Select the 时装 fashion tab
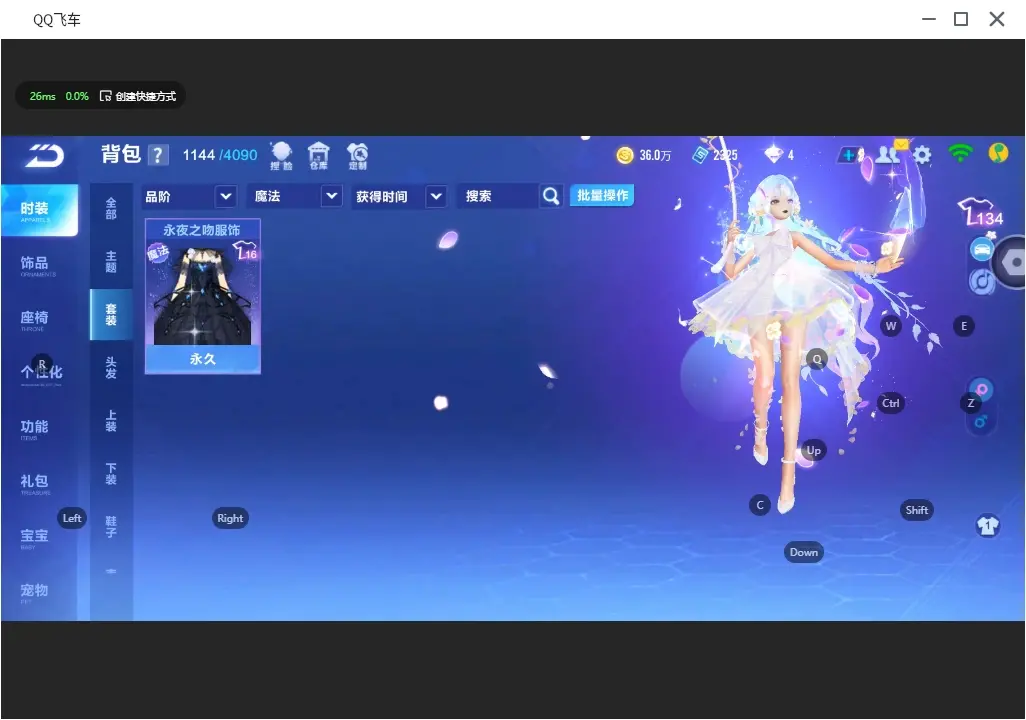The image size is (1026, 720). 39,209
